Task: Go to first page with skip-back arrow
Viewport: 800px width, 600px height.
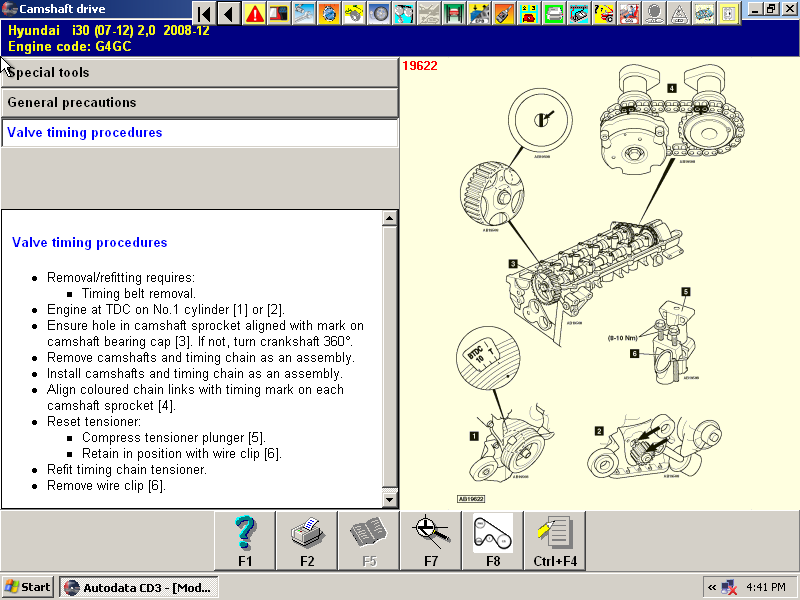Action: point(205,13)
